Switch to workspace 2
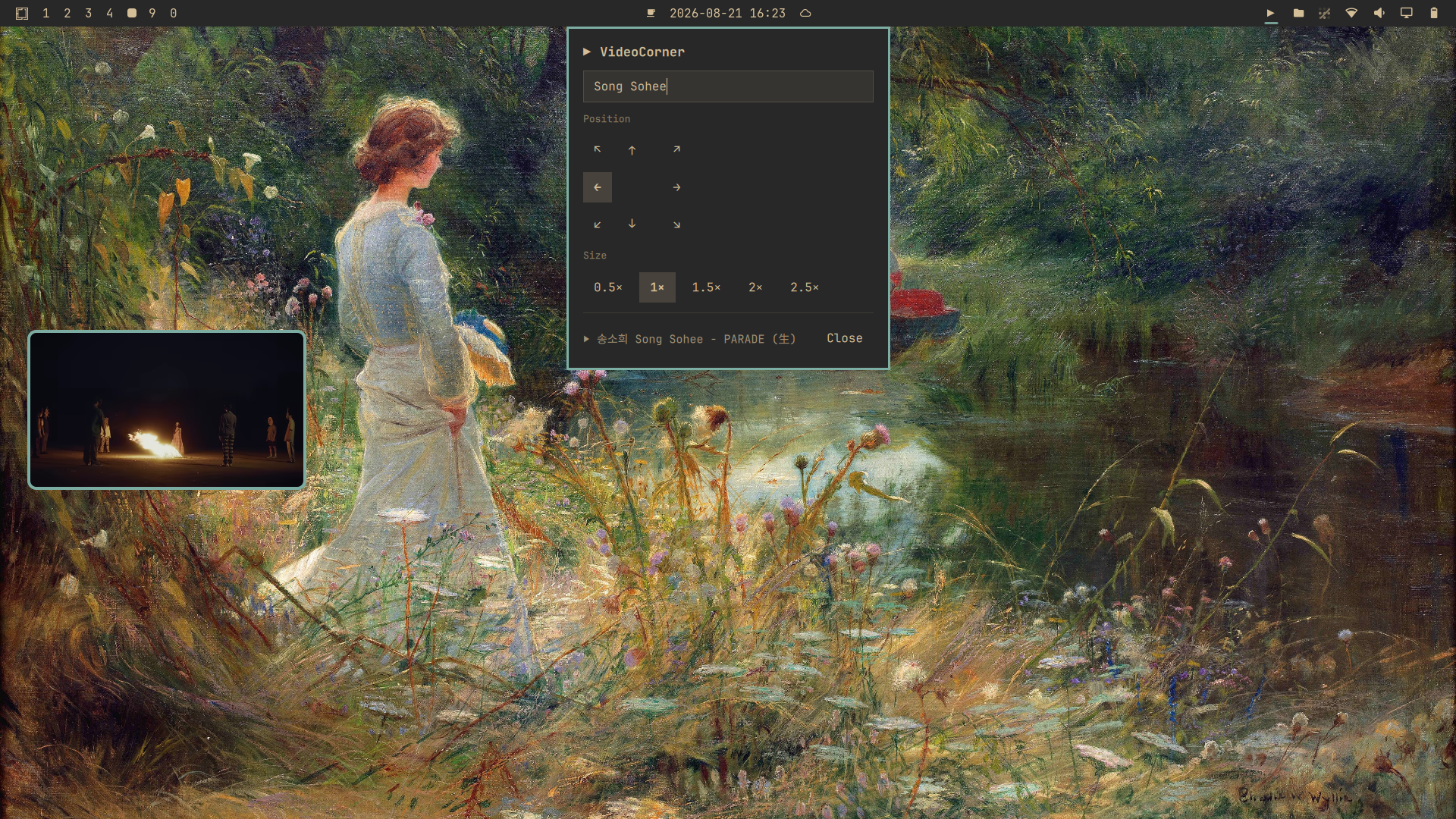This screenshot has height=819, width=1456. [x=67, y=13]
